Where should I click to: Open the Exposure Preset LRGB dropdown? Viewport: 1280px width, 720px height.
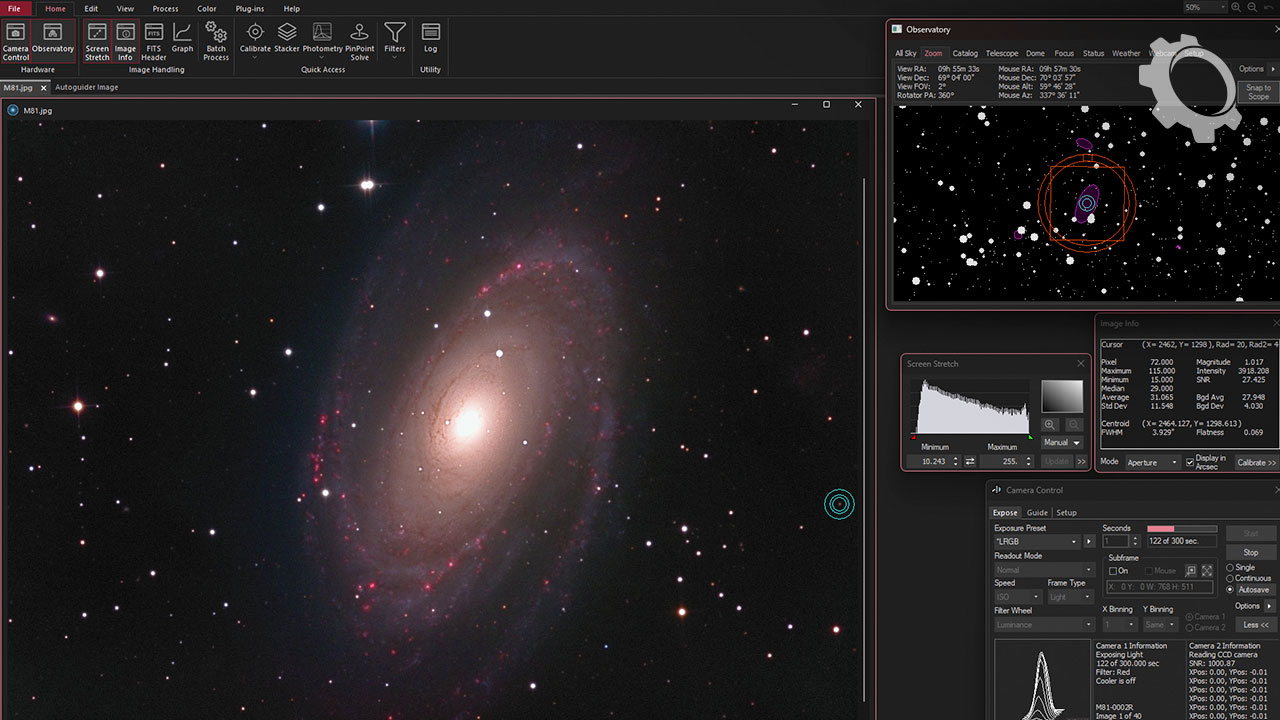[x=1038, y=541]
